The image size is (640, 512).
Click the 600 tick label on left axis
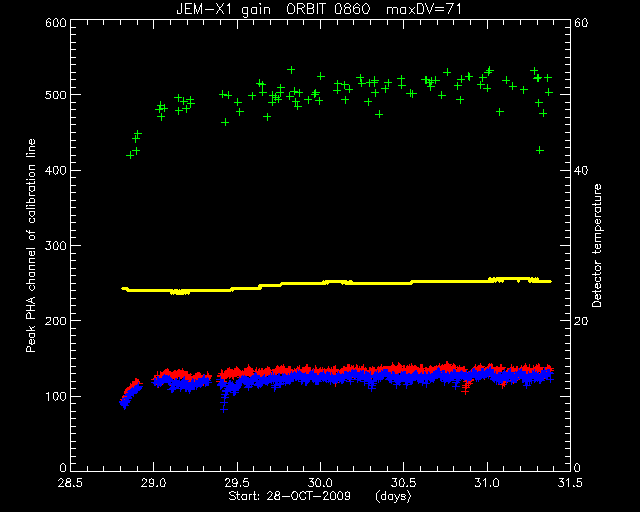click(x=56, y=23)
